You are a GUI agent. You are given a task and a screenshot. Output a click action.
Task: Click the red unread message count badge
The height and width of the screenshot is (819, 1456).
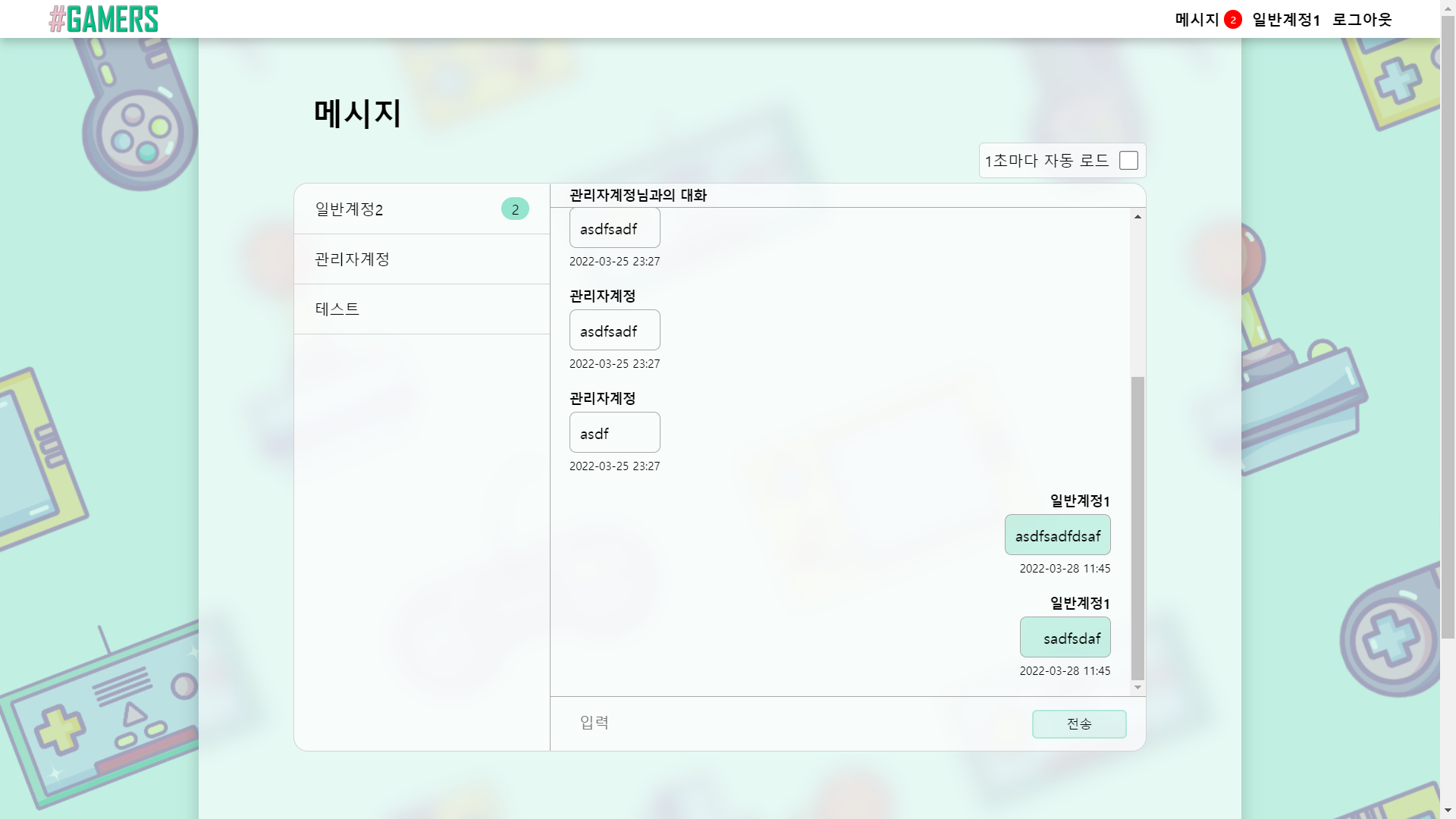(1231, 18)
